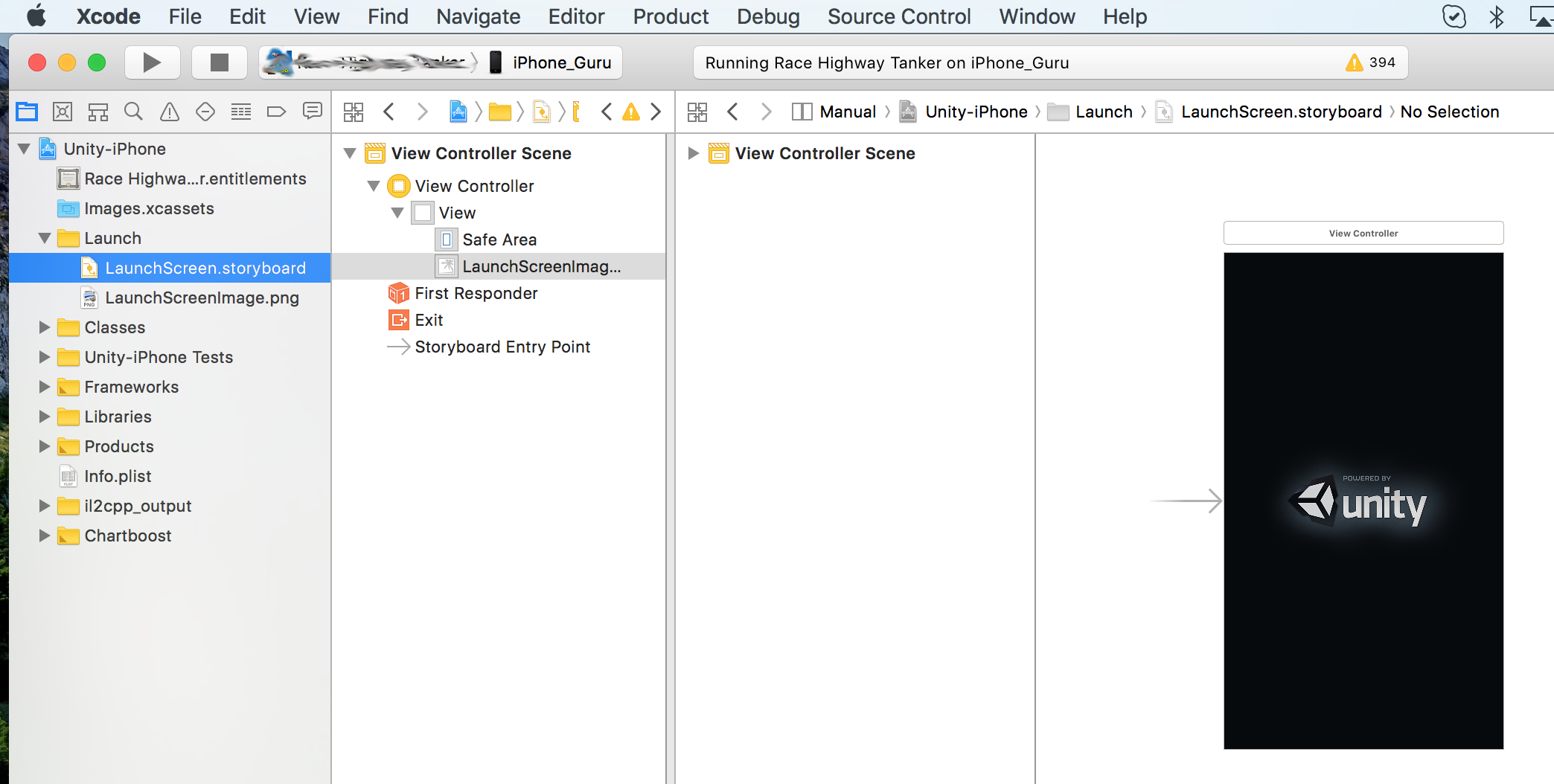
Task: Click Unity-iPhone in the assistant jump bar
Action: [x=964, y=112]
